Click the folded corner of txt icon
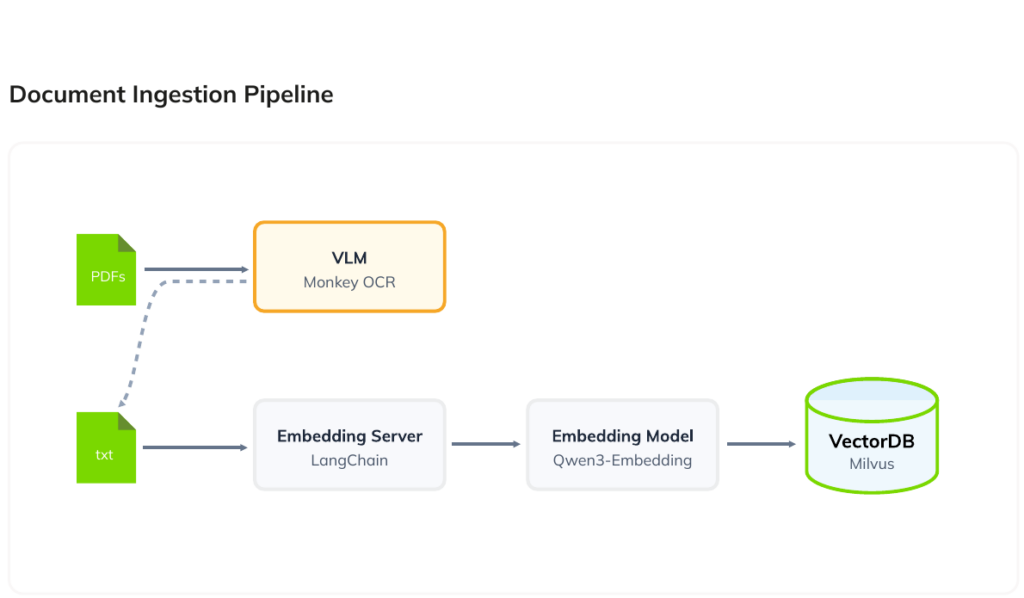 [127, 421]
